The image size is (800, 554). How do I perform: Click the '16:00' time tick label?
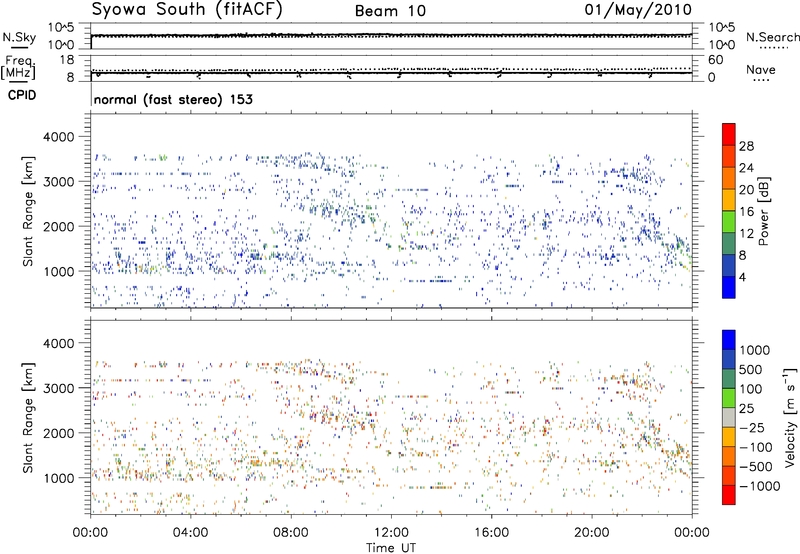(x=491, y=533)
